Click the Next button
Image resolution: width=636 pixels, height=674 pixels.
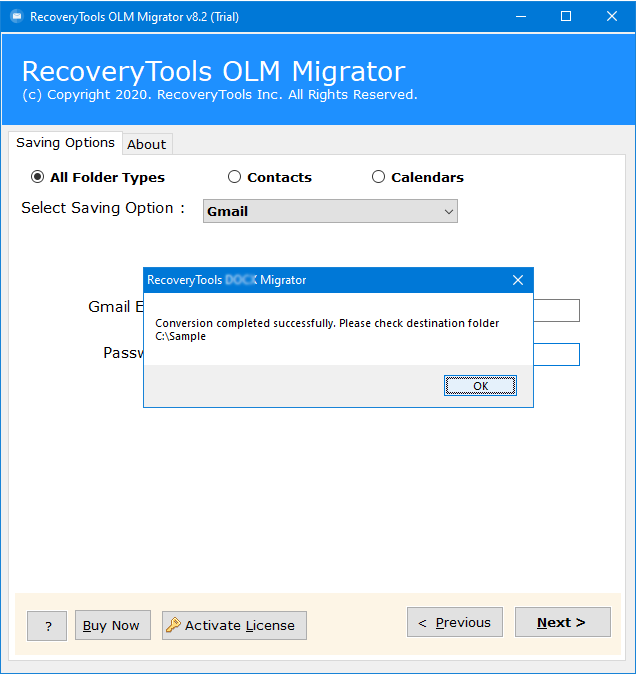click(x=563, y=622)
